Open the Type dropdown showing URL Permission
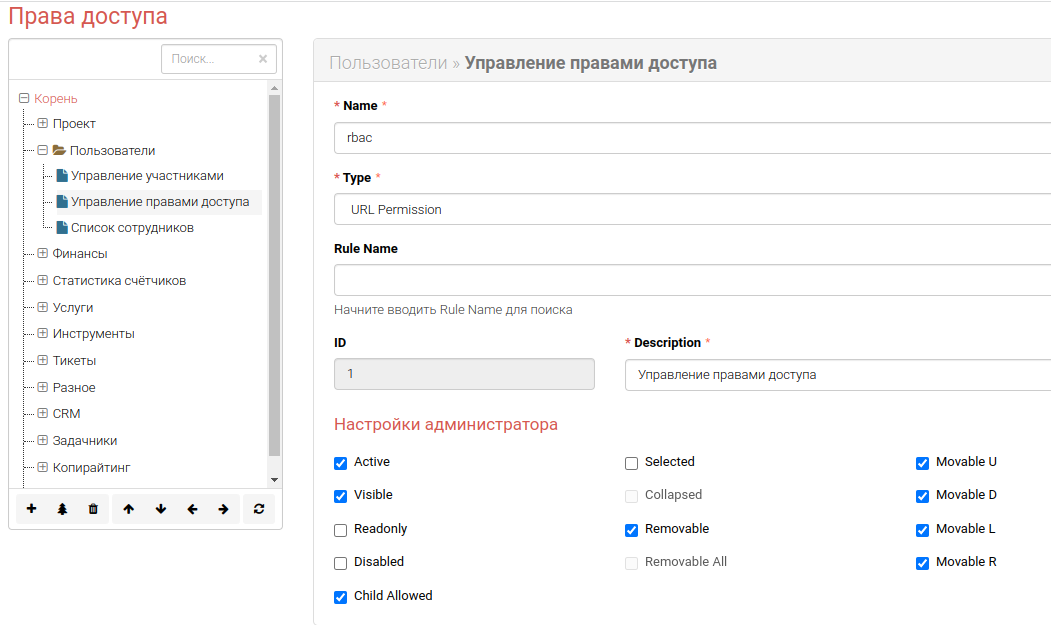 690,210
